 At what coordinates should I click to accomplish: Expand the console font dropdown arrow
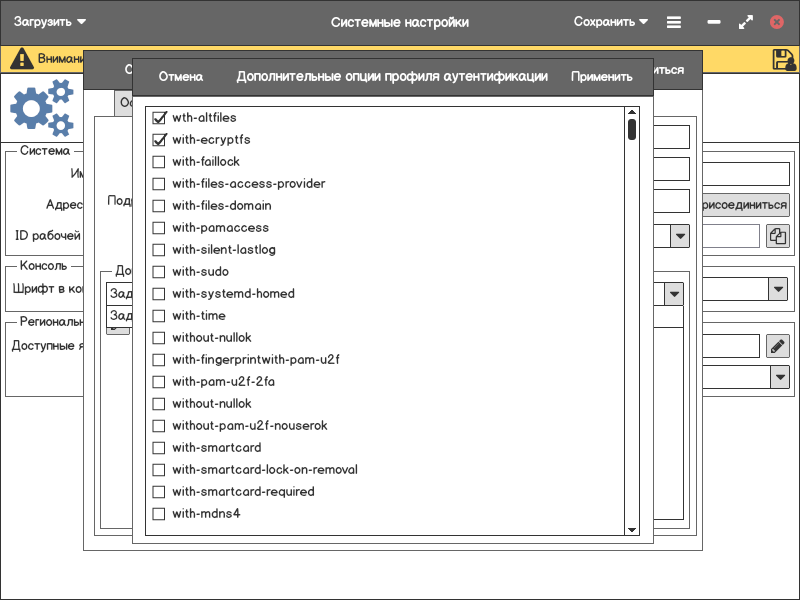778,289
